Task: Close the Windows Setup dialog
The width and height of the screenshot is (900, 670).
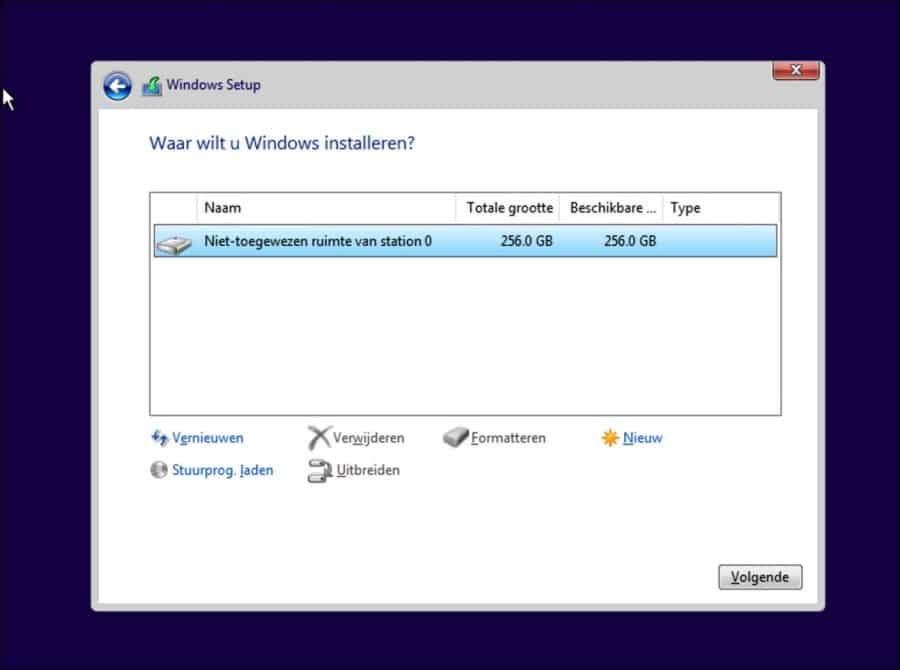Action: [796, 71]
